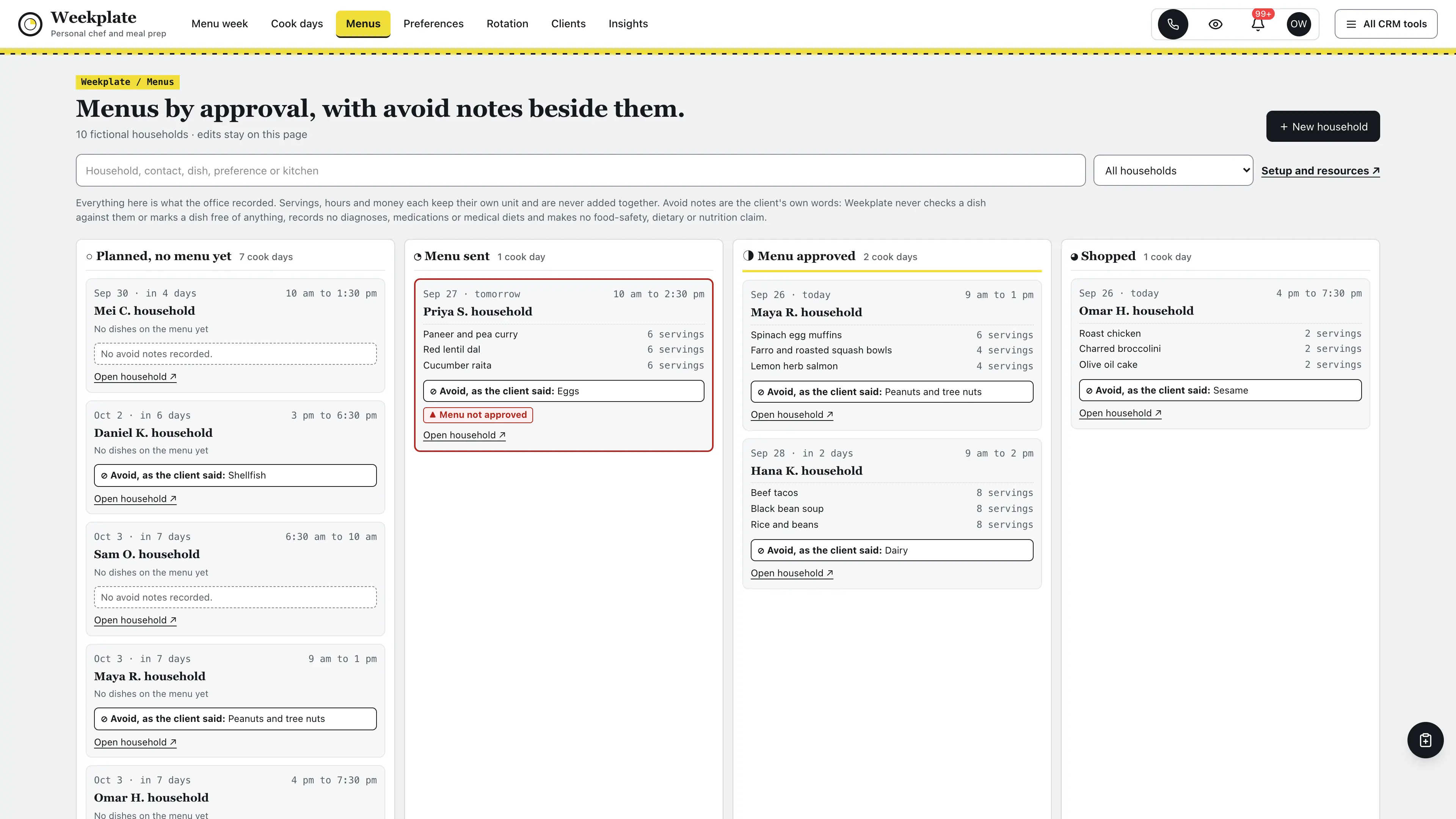The width and height of the screenshot is (1456, 819).
Task: Switch to Cook days tab
Action: coord(297,24)
